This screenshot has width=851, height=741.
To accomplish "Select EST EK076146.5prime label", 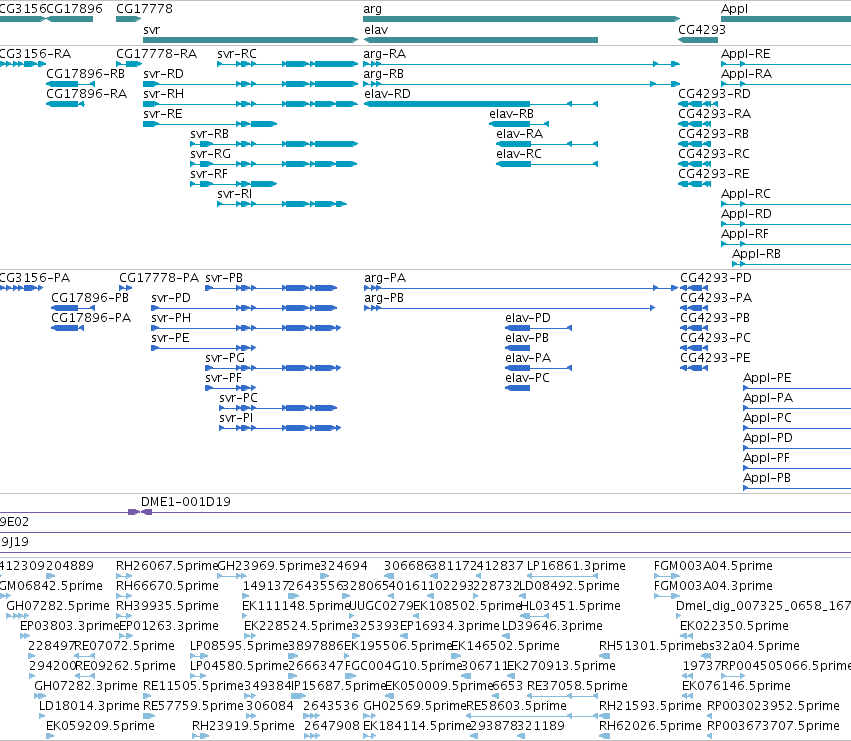I will [x=736, y=686].
